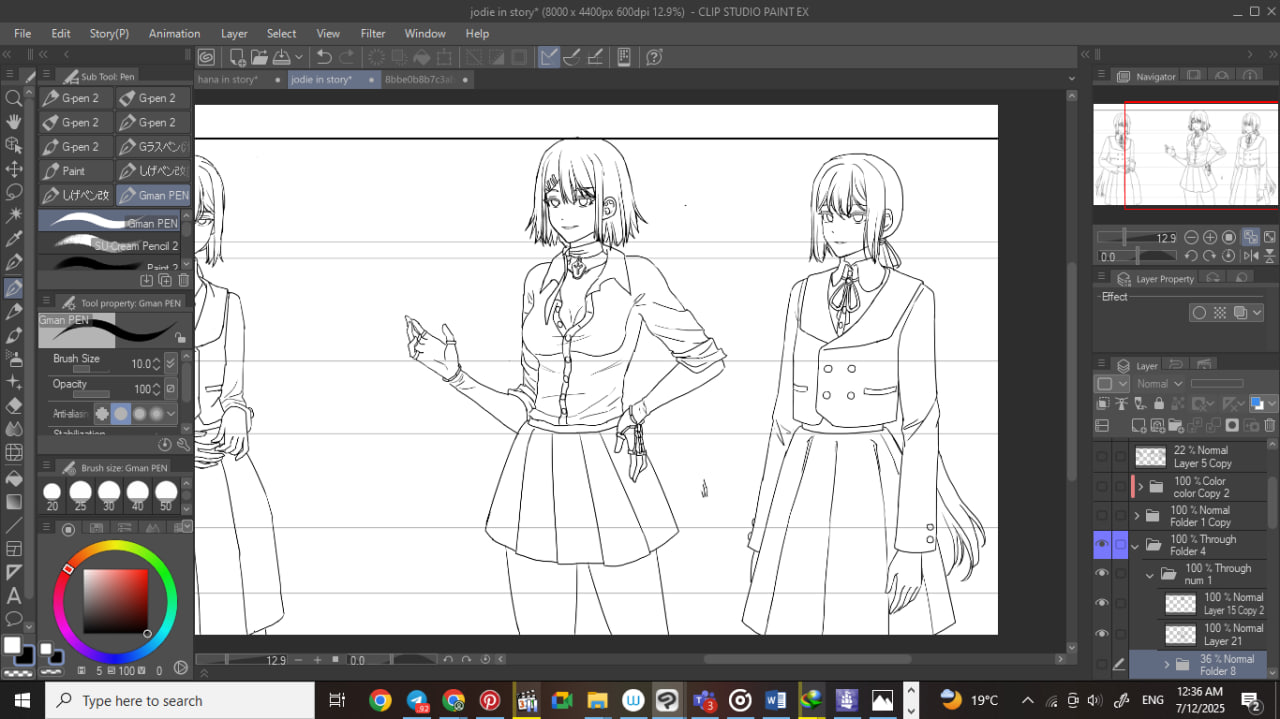The height and width of the screenshot is (719, 1280).
Task: Choose the Eyedropper tool
Action: 14,240
